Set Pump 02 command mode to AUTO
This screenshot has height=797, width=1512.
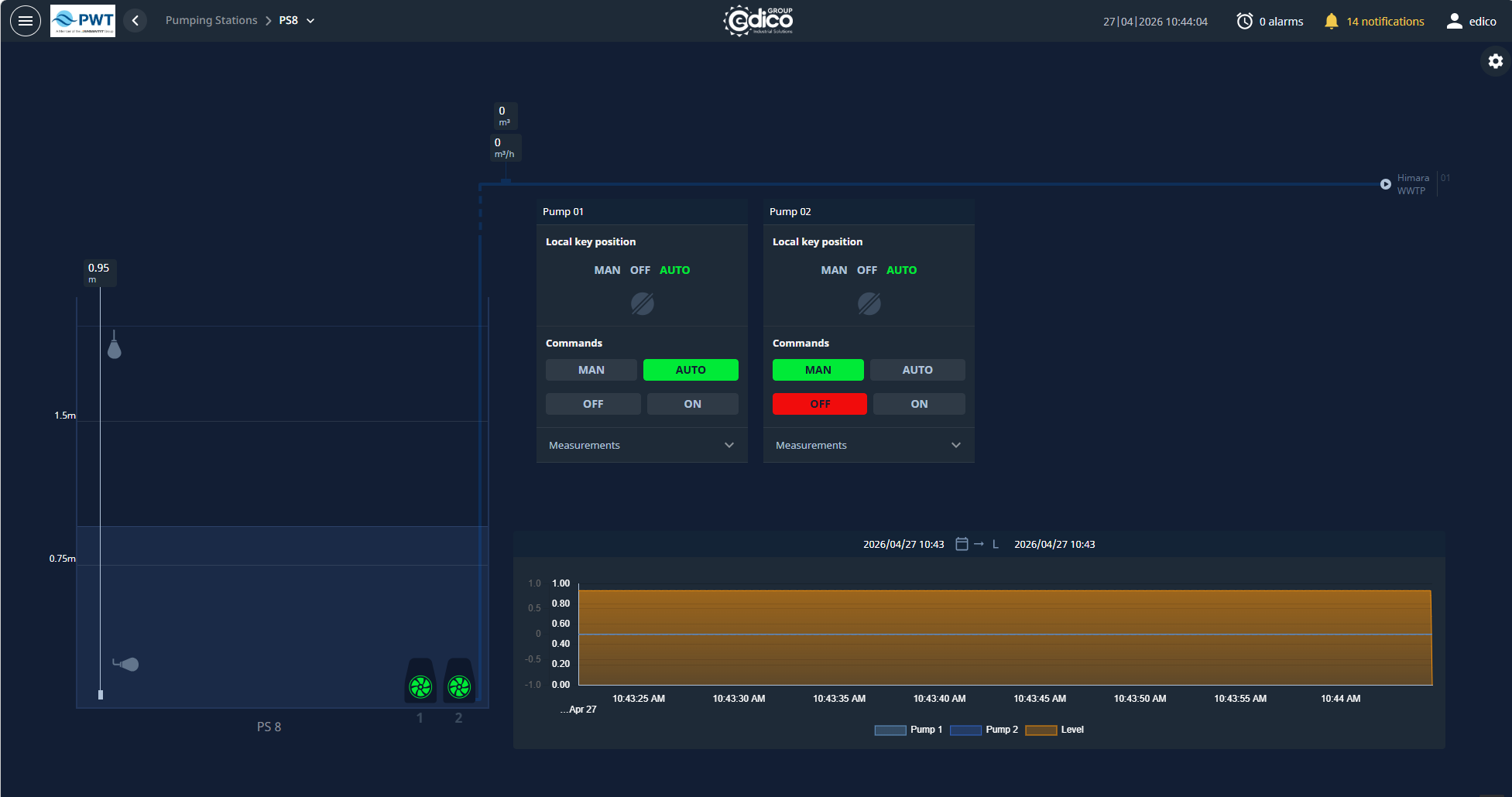tap(917, 370)
